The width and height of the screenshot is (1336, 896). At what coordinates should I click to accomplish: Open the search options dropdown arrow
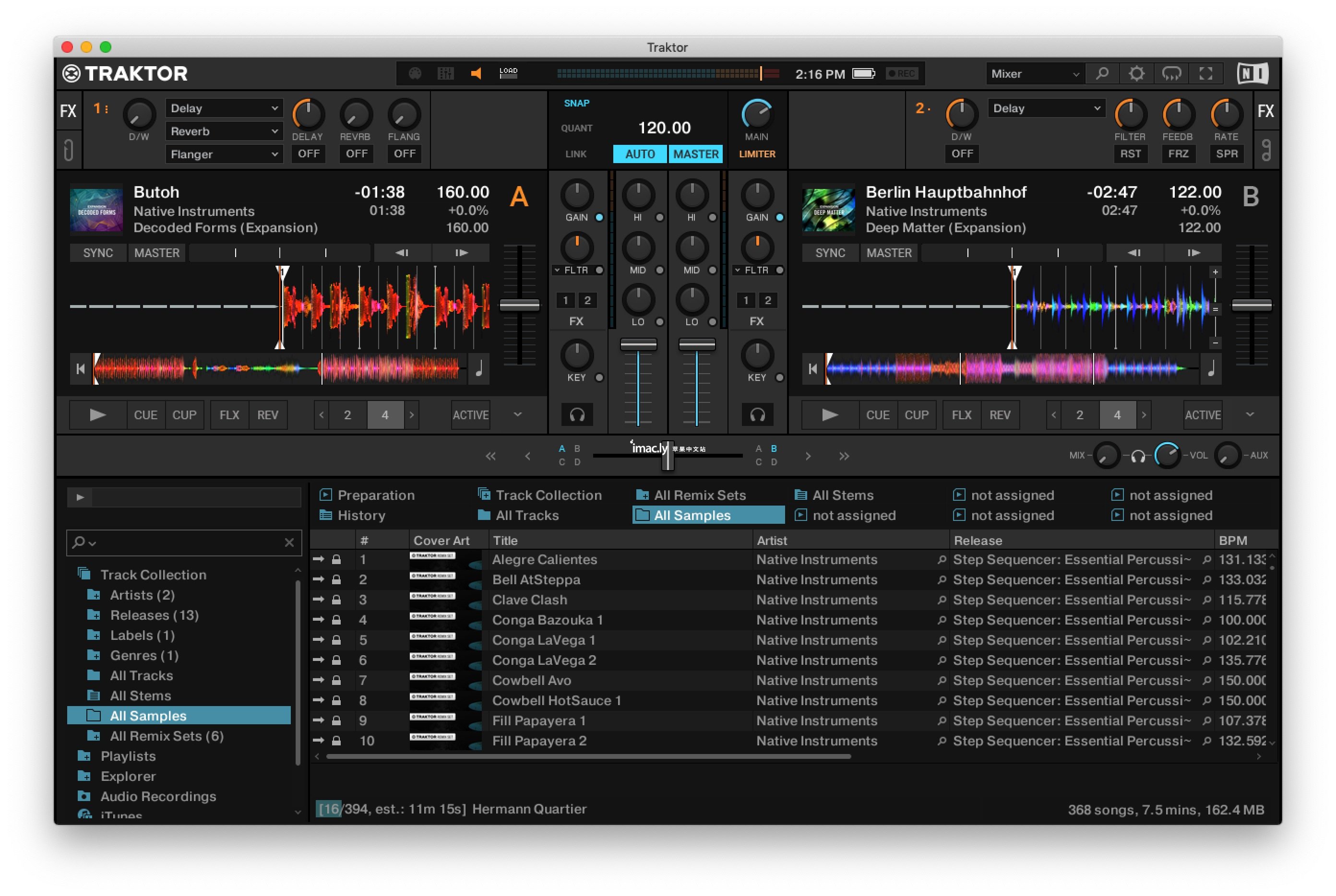point(93,543)
